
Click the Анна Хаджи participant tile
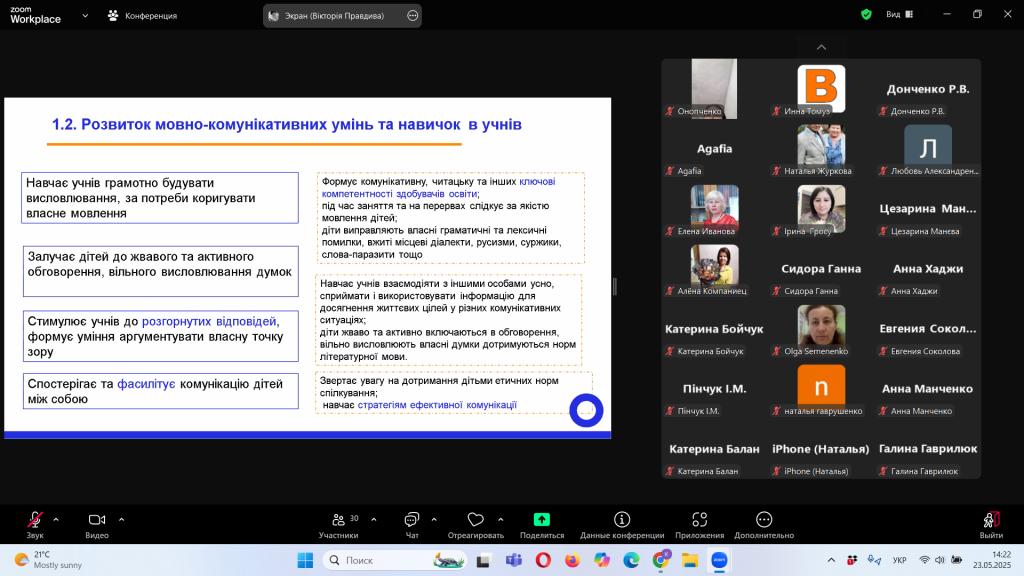[x=927, y=269]
